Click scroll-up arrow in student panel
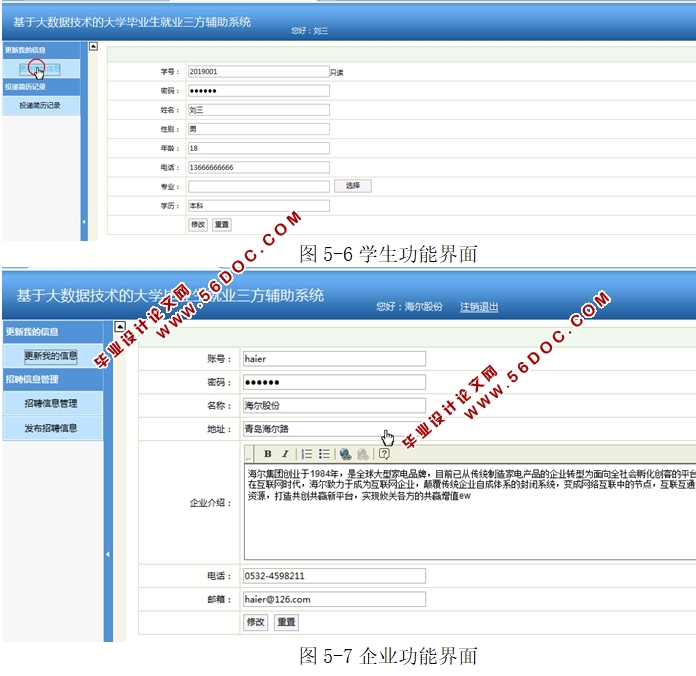 click(x=93, y=46)
